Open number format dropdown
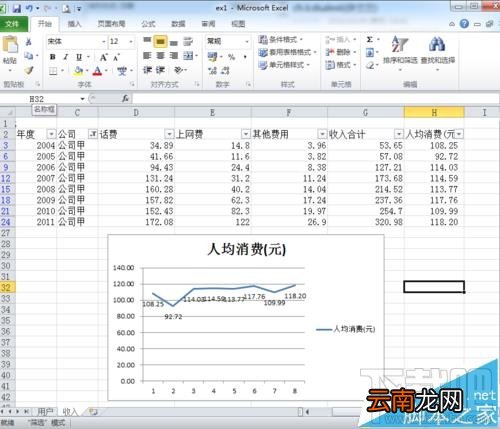Viewport: 500px width, 429px height. coord(247,42)
